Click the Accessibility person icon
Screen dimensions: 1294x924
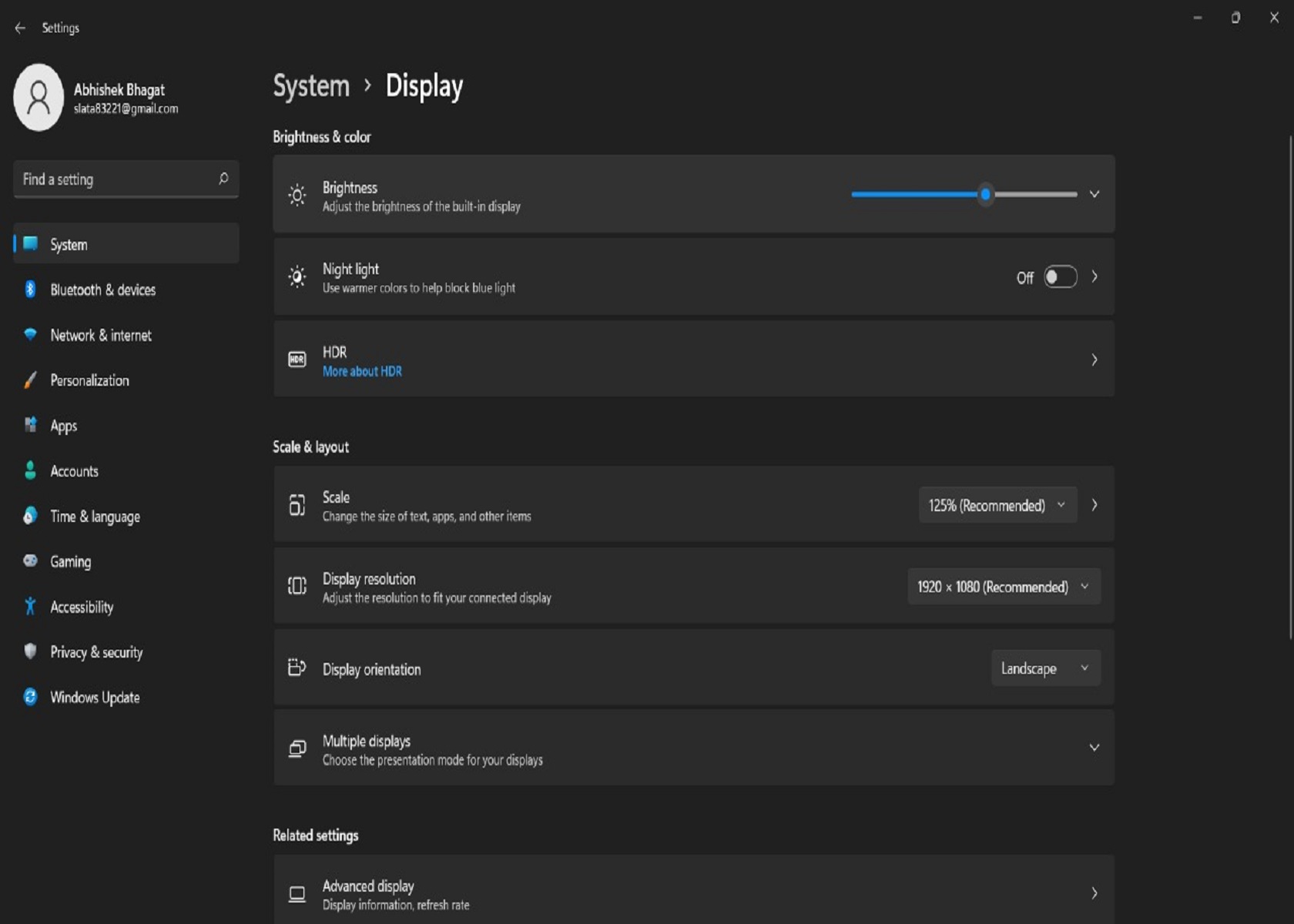tap(30, 607)
